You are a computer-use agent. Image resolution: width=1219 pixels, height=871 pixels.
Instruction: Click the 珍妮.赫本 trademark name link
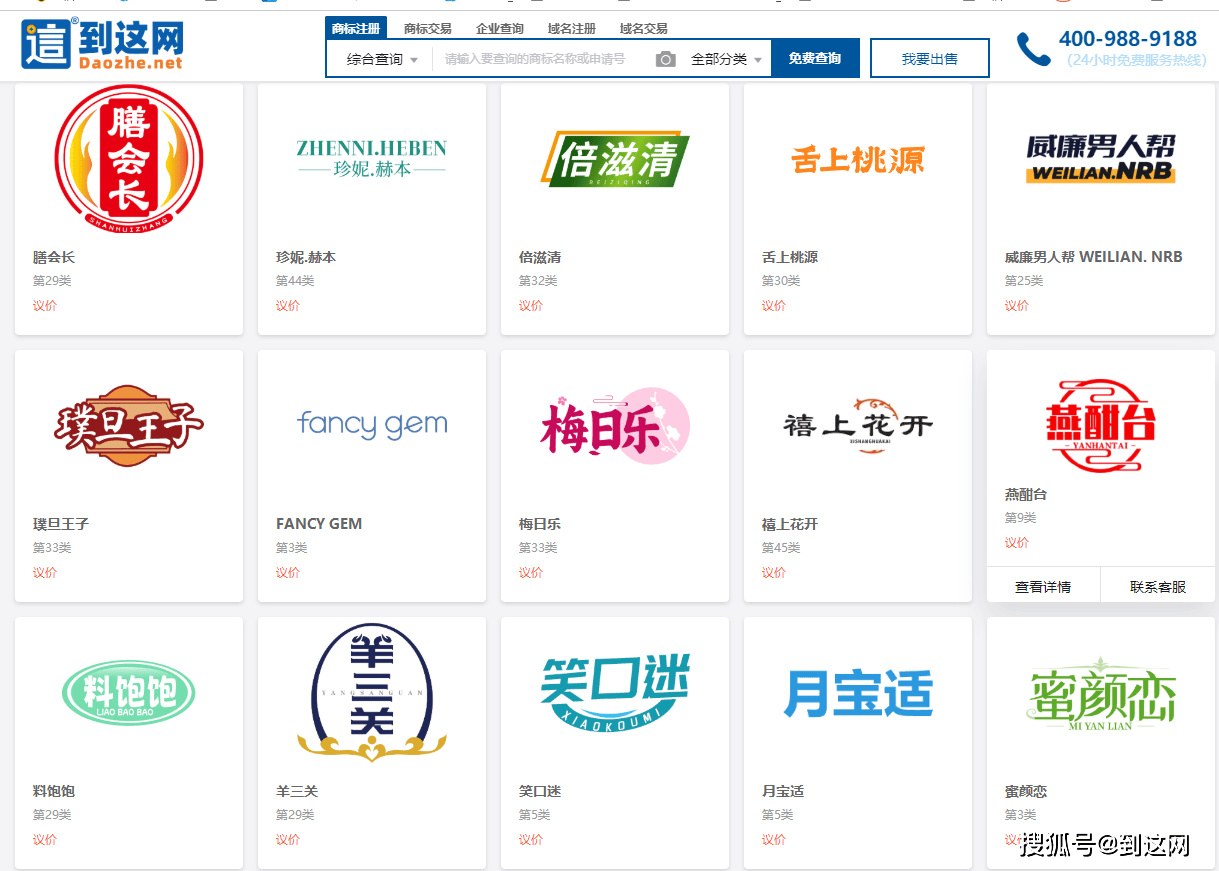306,257
